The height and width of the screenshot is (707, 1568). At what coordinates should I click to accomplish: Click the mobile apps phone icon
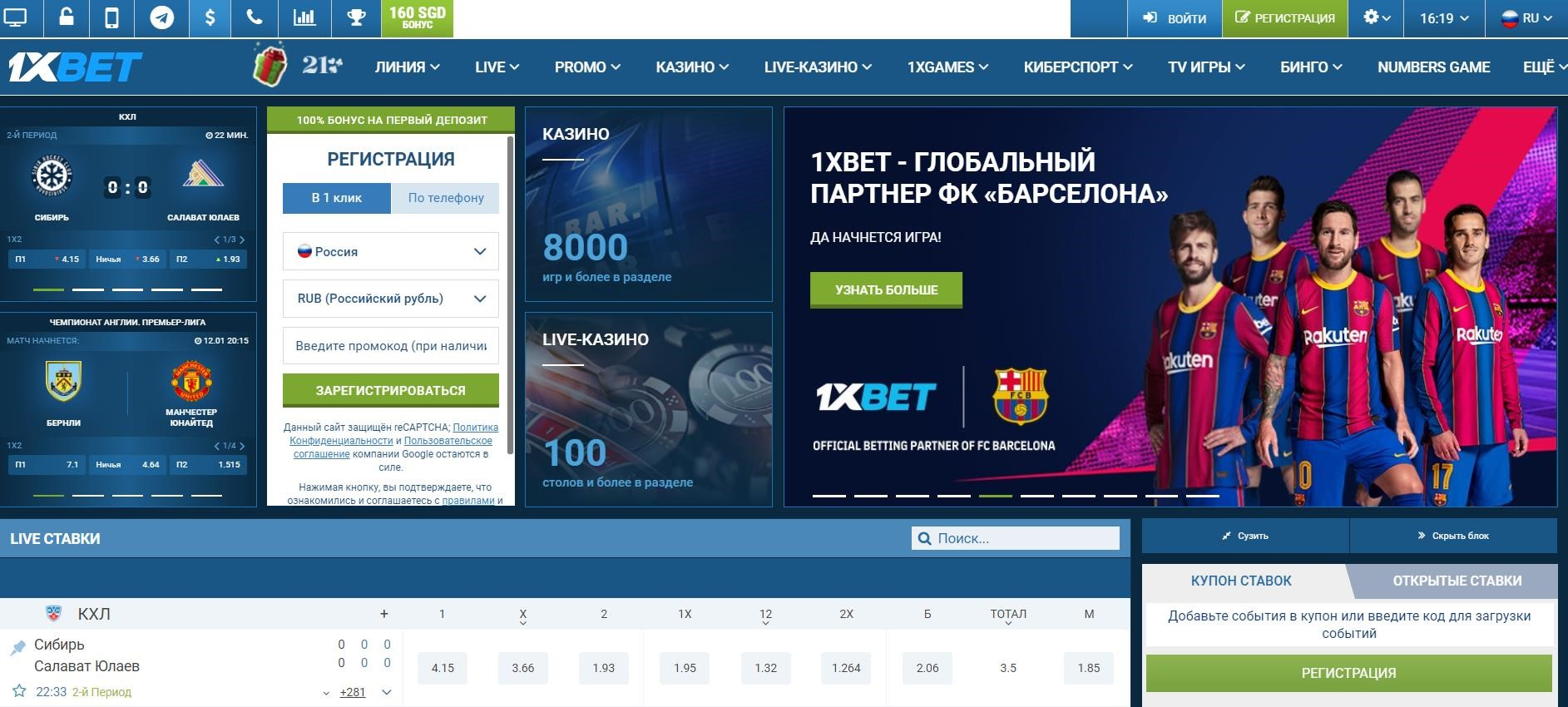111,17
